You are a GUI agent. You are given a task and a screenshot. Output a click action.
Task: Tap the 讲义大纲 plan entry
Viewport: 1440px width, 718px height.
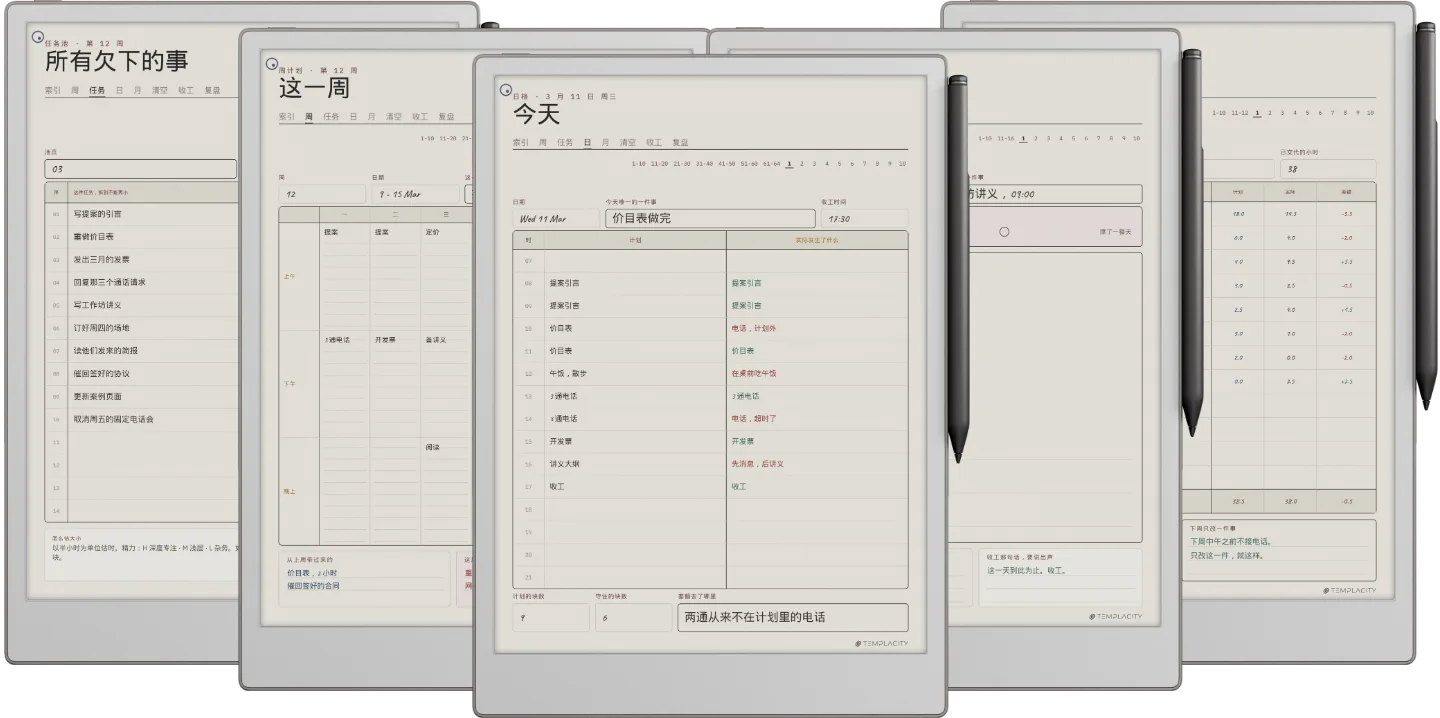pyautogui.click(x=564, y=464)
